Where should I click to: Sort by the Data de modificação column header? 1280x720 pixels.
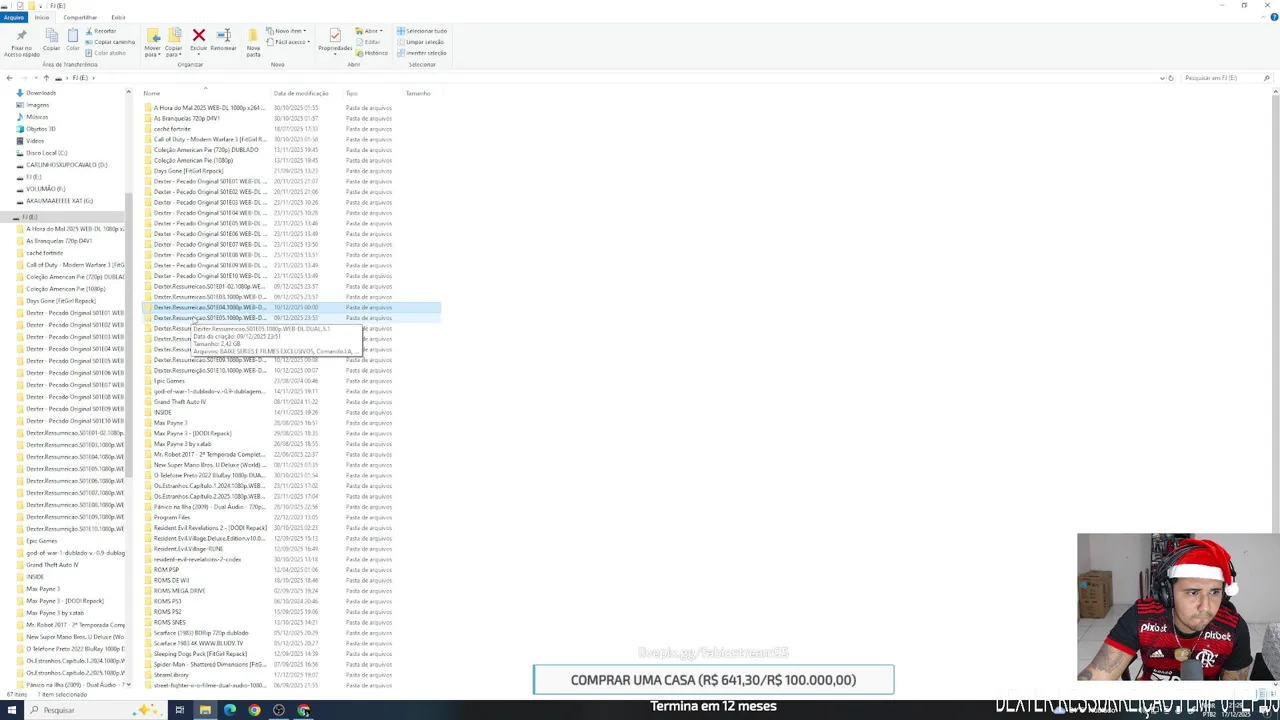[x=301, y=93]
